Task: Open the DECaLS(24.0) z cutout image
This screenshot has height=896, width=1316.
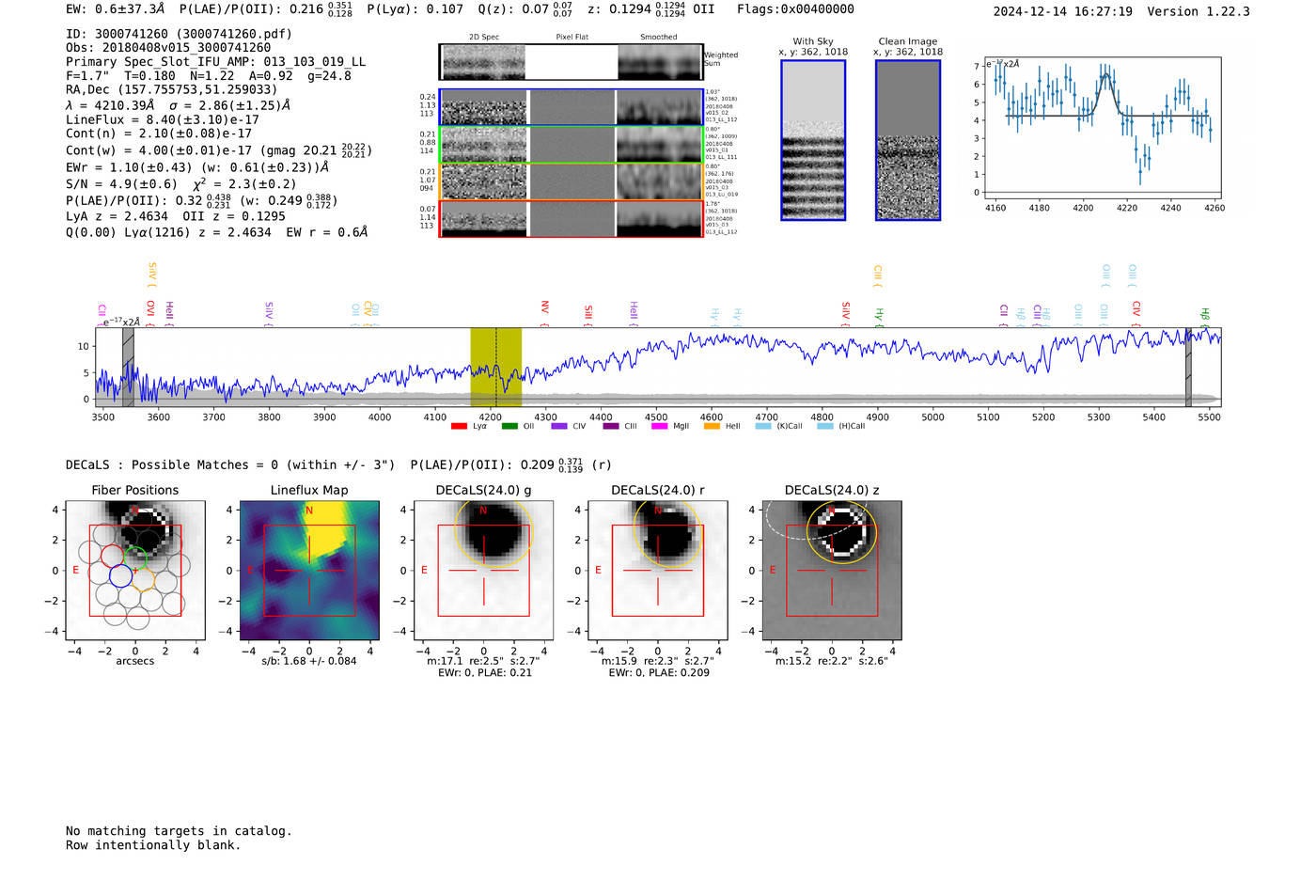Action: tap(832, 570)
